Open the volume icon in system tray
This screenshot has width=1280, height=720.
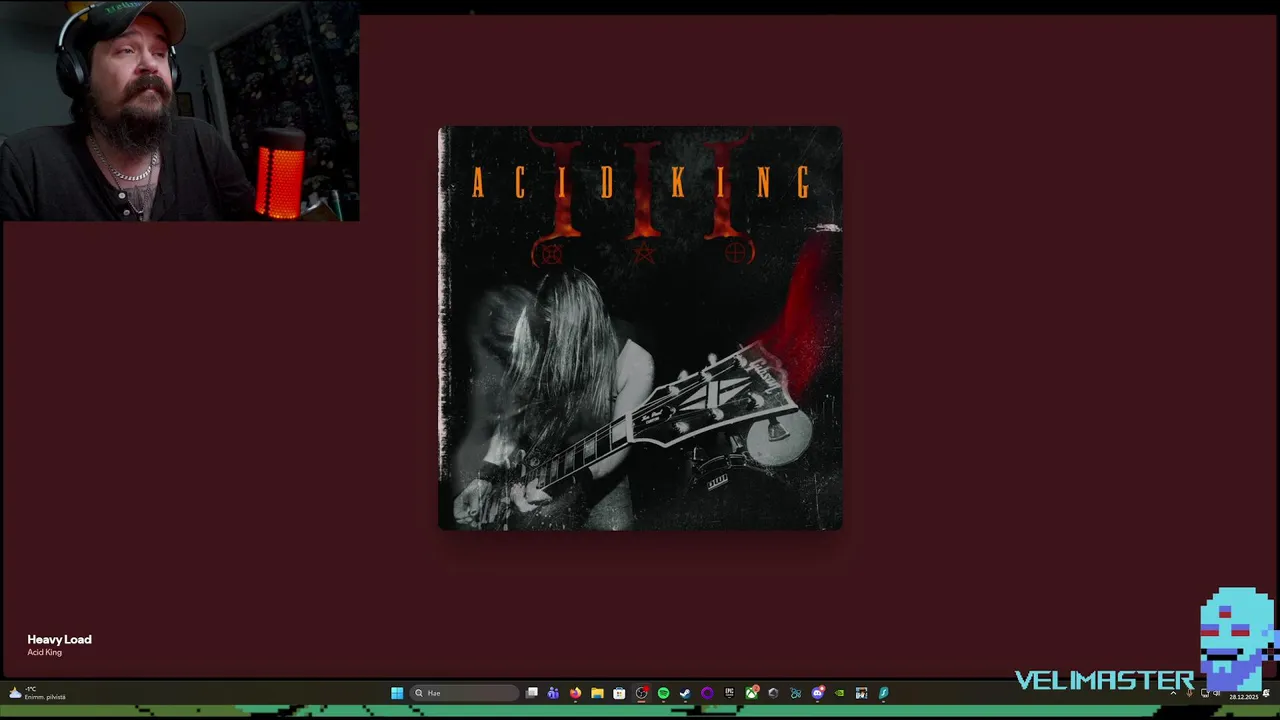1216,693
